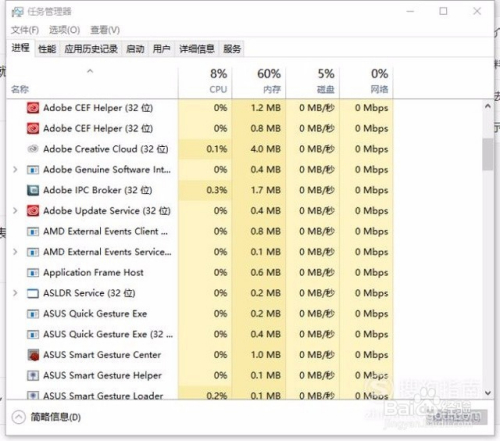500x441 pixels.
Task: Click the Adobe IPC Broker process icon
Action: (33, 190)
